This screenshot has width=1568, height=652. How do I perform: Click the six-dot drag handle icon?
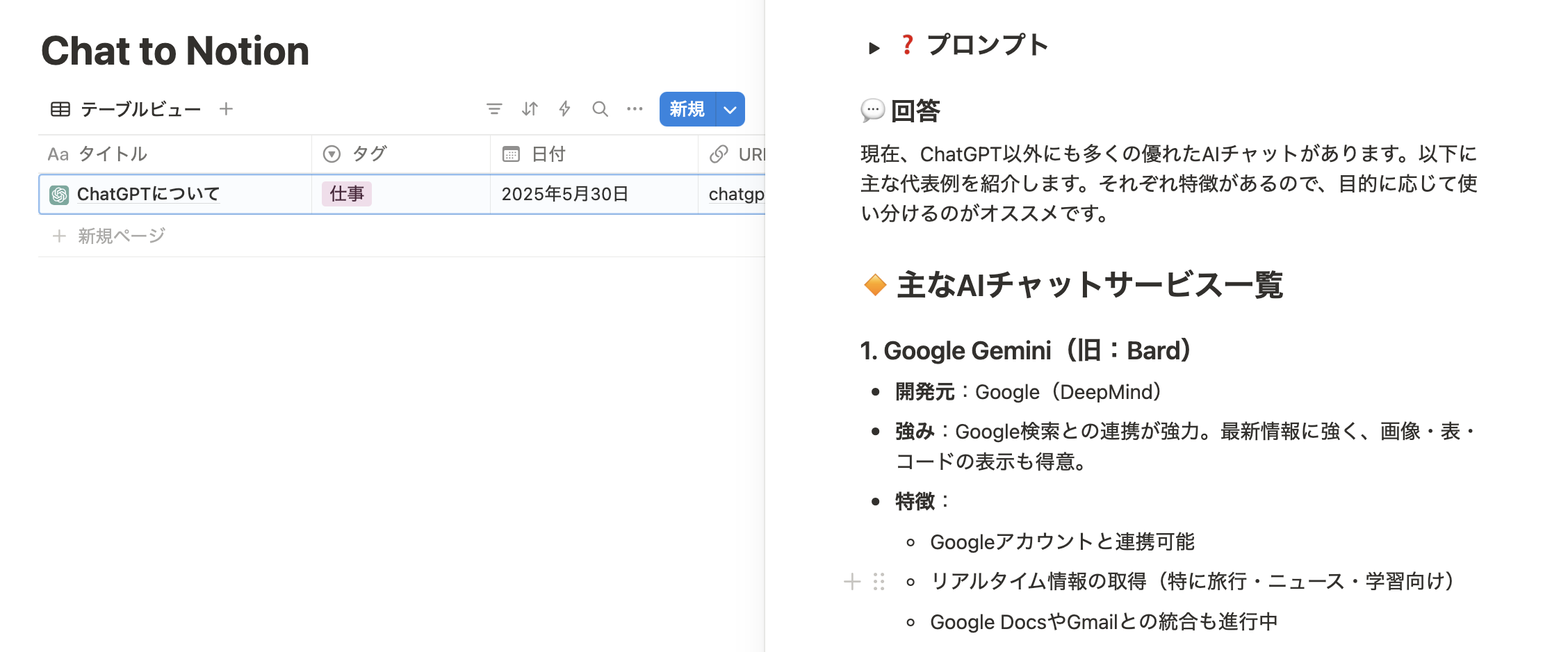pyautogui.click(x=879, y=582)
